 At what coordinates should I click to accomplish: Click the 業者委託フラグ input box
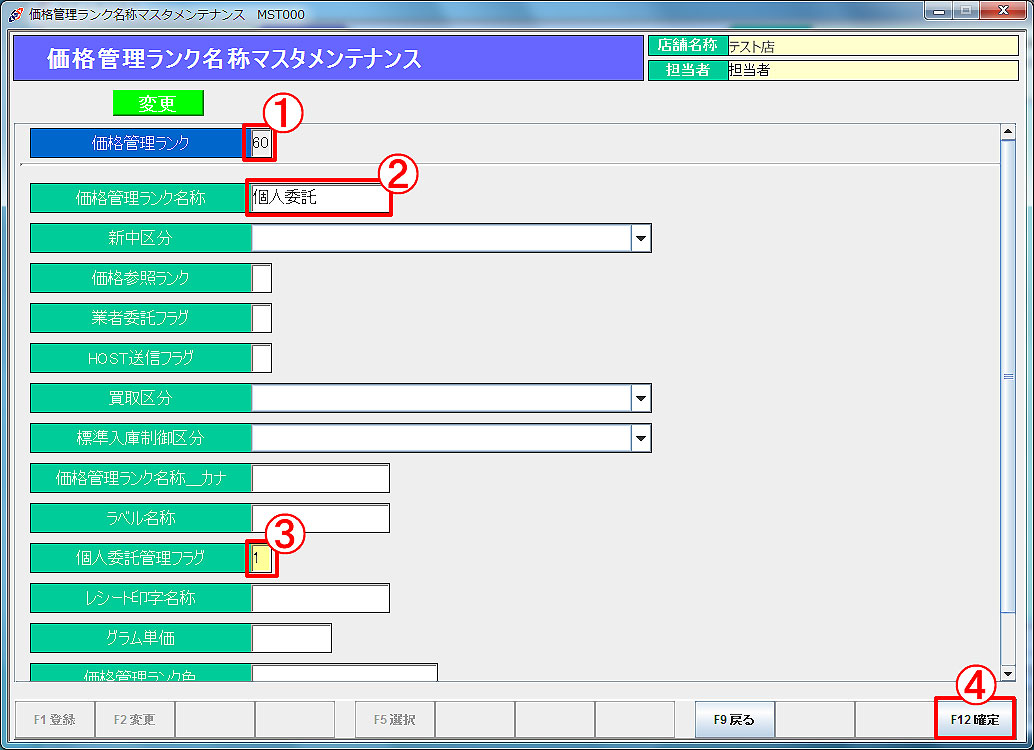tap(261, 318)
